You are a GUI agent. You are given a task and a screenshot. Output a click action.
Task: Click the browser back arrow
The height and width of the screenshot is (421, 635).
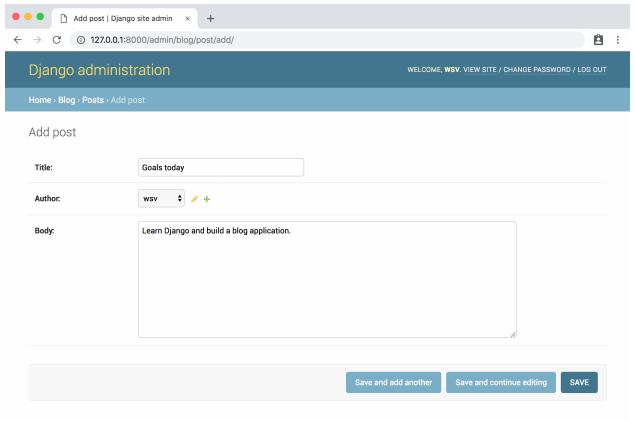click(x=17, y=39)
